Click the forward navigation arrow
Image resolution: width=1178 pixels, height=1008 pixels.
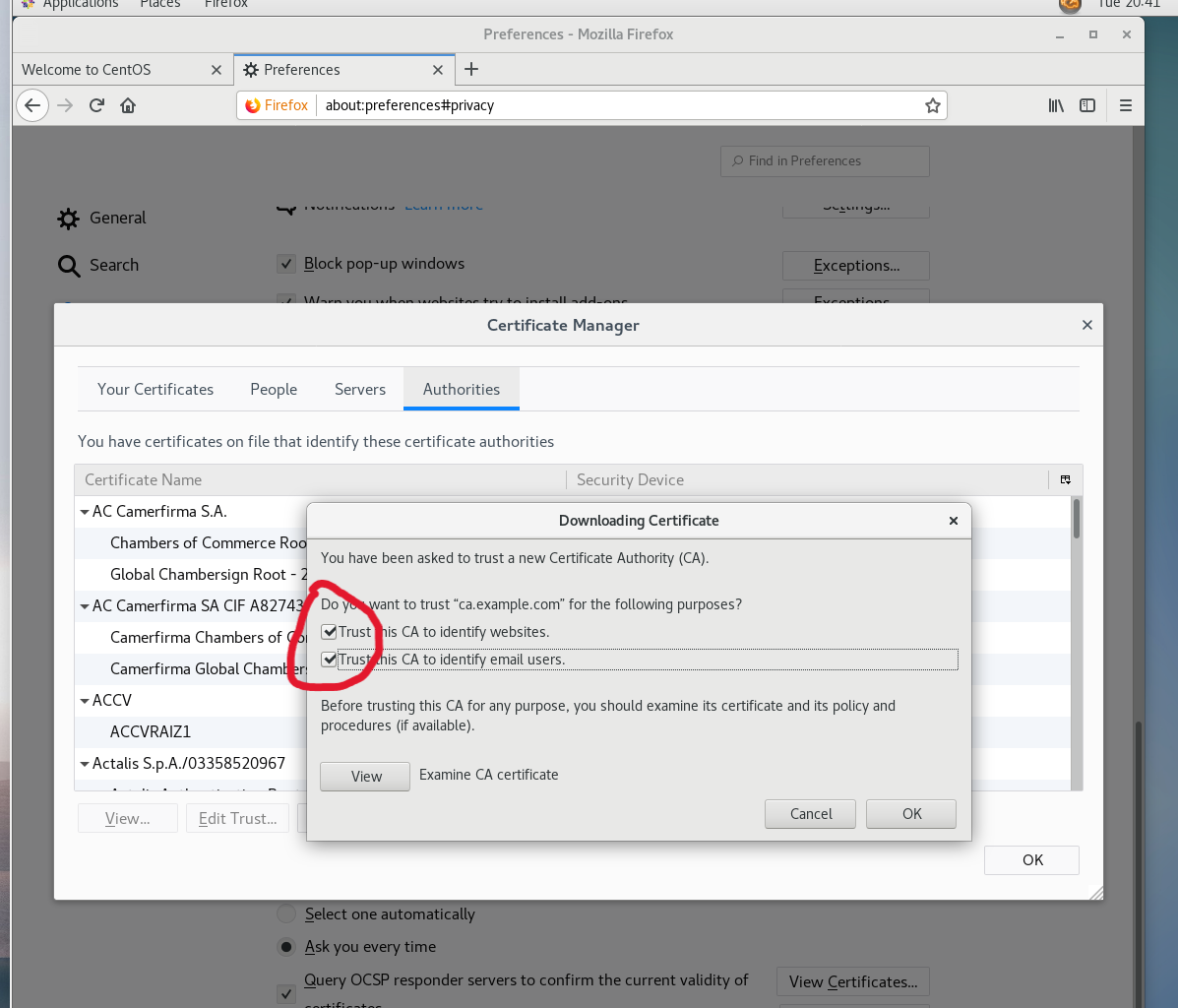tap(65, 105)
